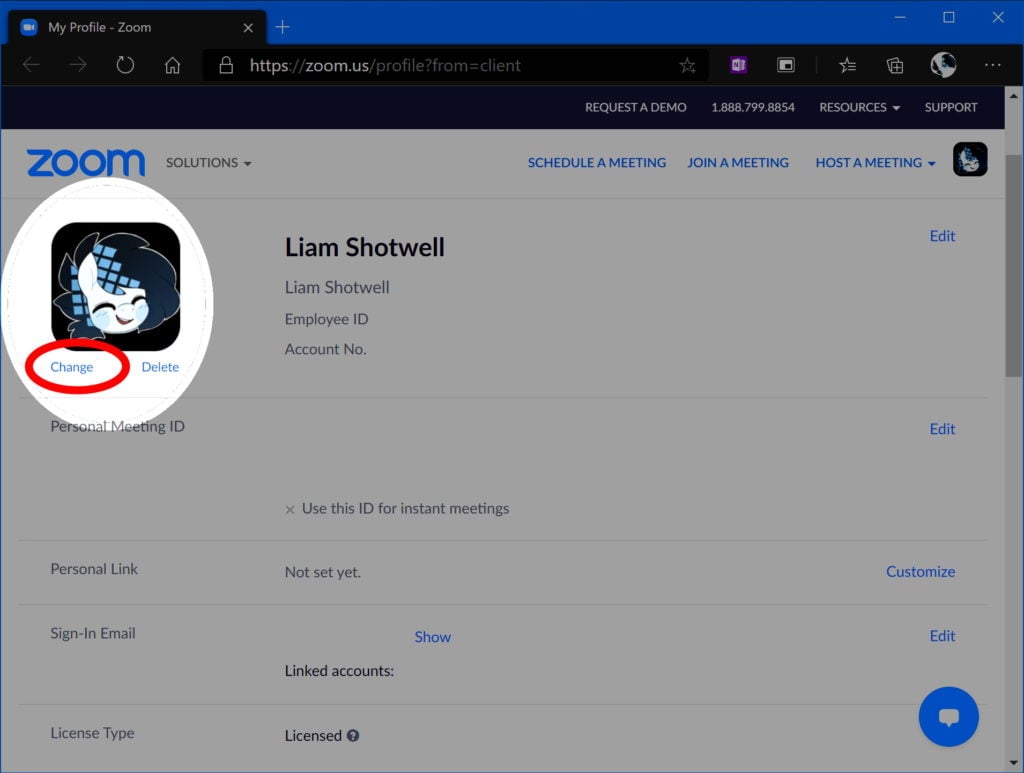Click the Sign-In Email label

coord(93,633)
